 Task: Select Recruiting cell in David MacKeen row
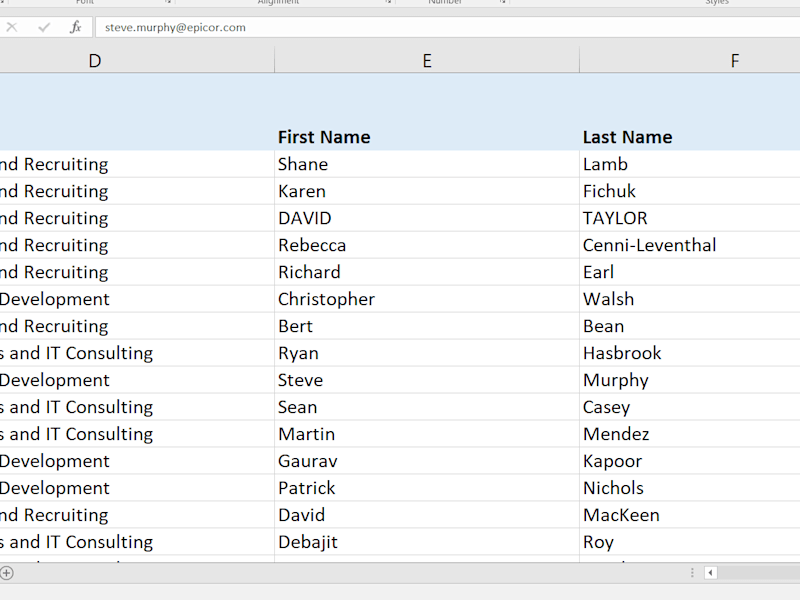[137, 515]
